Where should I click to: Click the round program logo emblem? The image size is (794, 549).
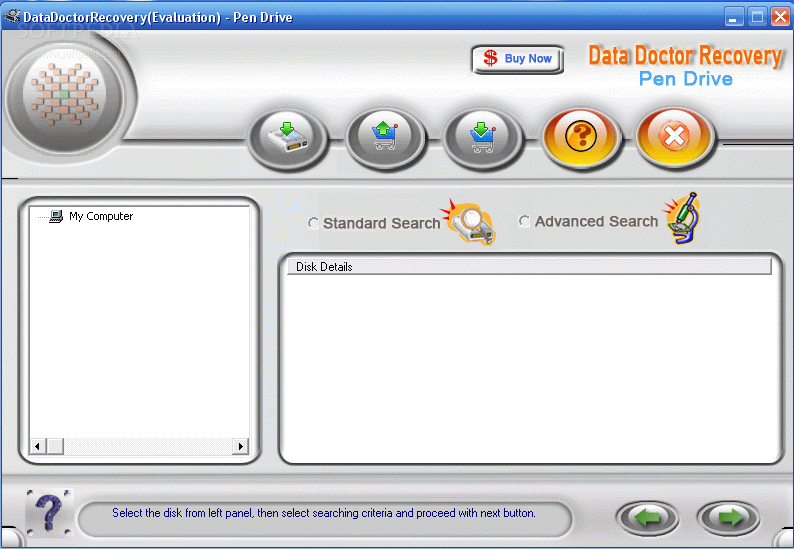[x=65, y=95]
